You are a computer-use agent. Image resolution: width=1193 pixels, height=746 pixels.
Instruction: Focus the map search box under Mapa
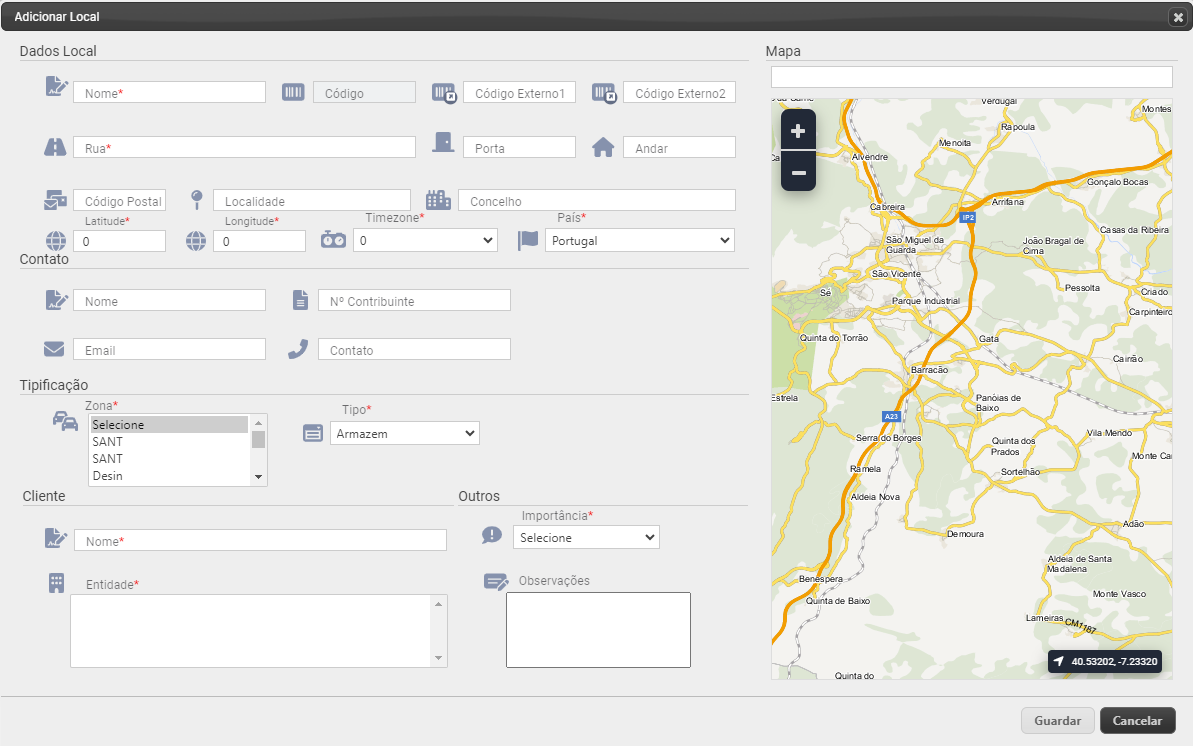972,77
